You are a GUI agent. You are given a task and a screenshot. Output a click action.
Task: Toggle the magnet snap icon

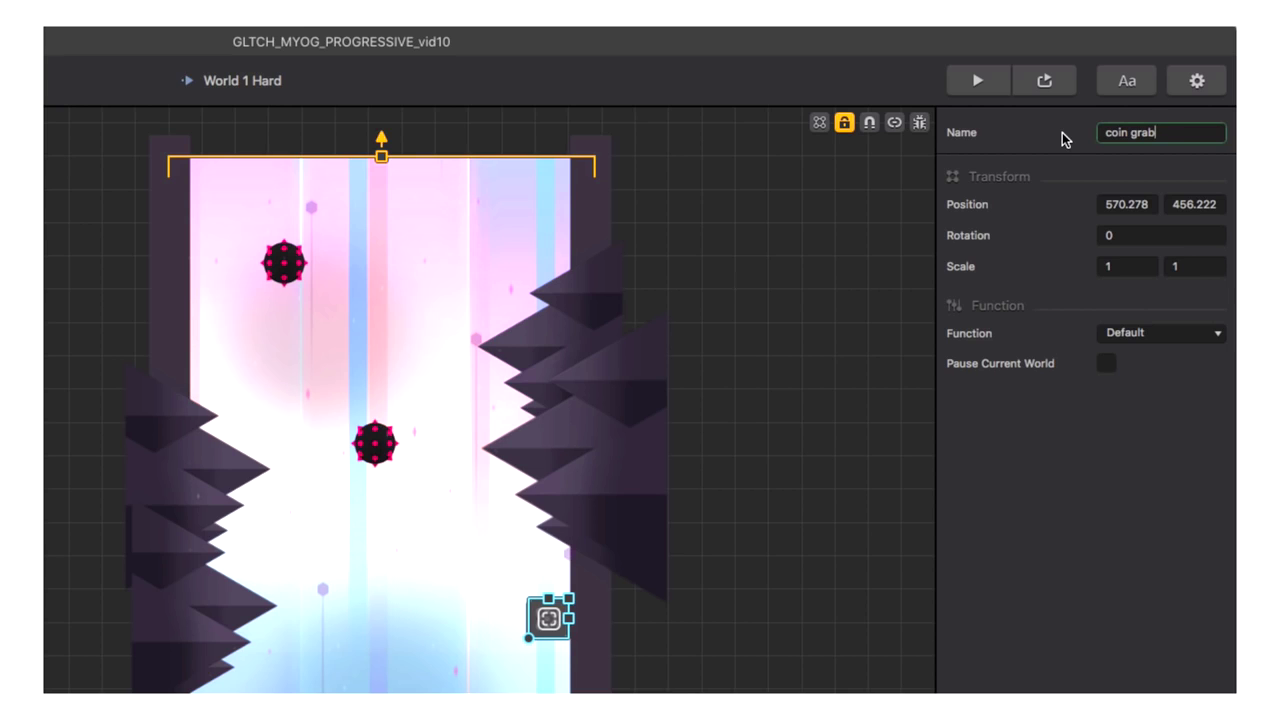[x=870, y=122]
